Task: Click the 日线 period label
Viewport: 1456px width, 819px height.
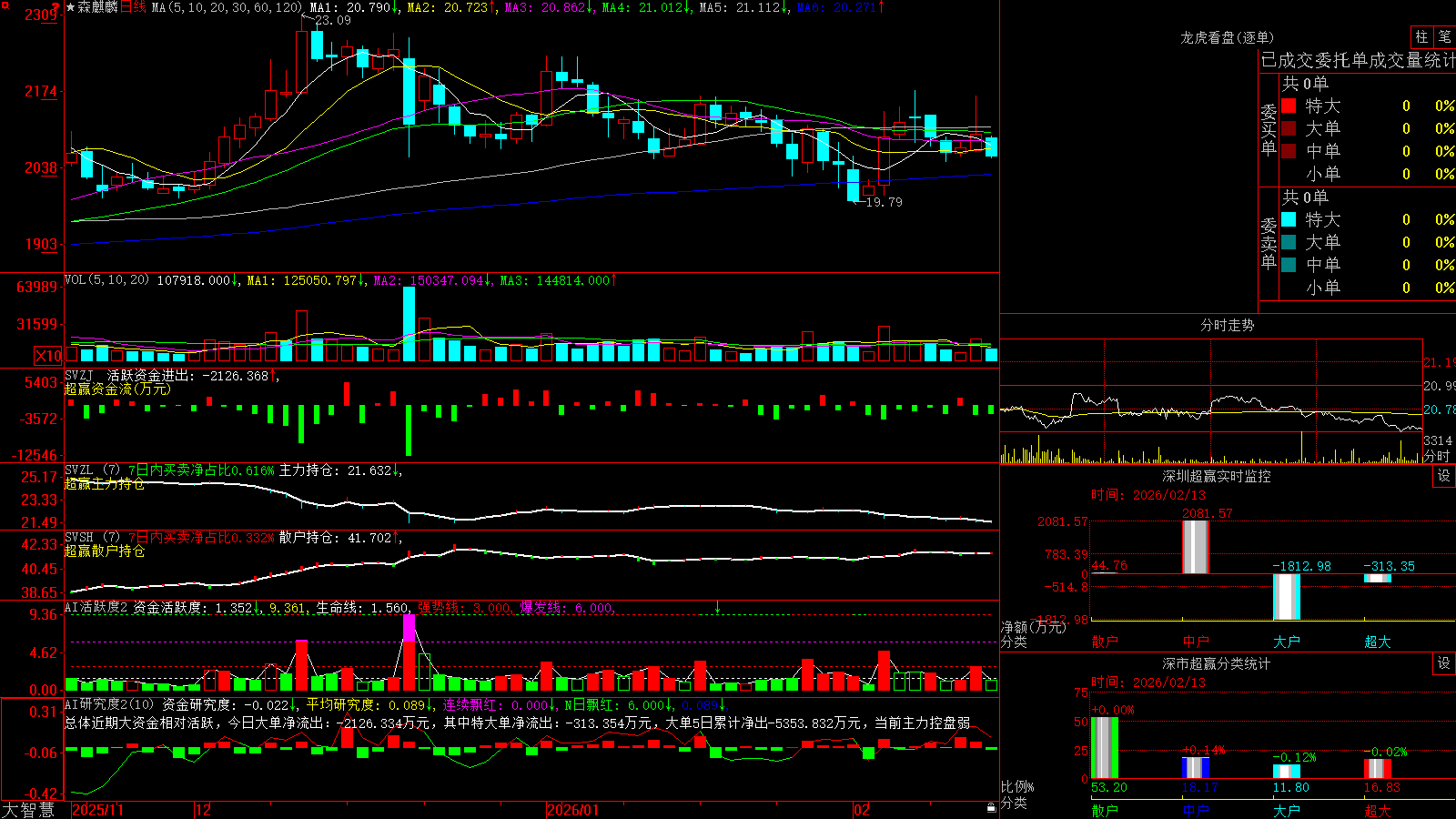Action: click(x=133, y=7)
